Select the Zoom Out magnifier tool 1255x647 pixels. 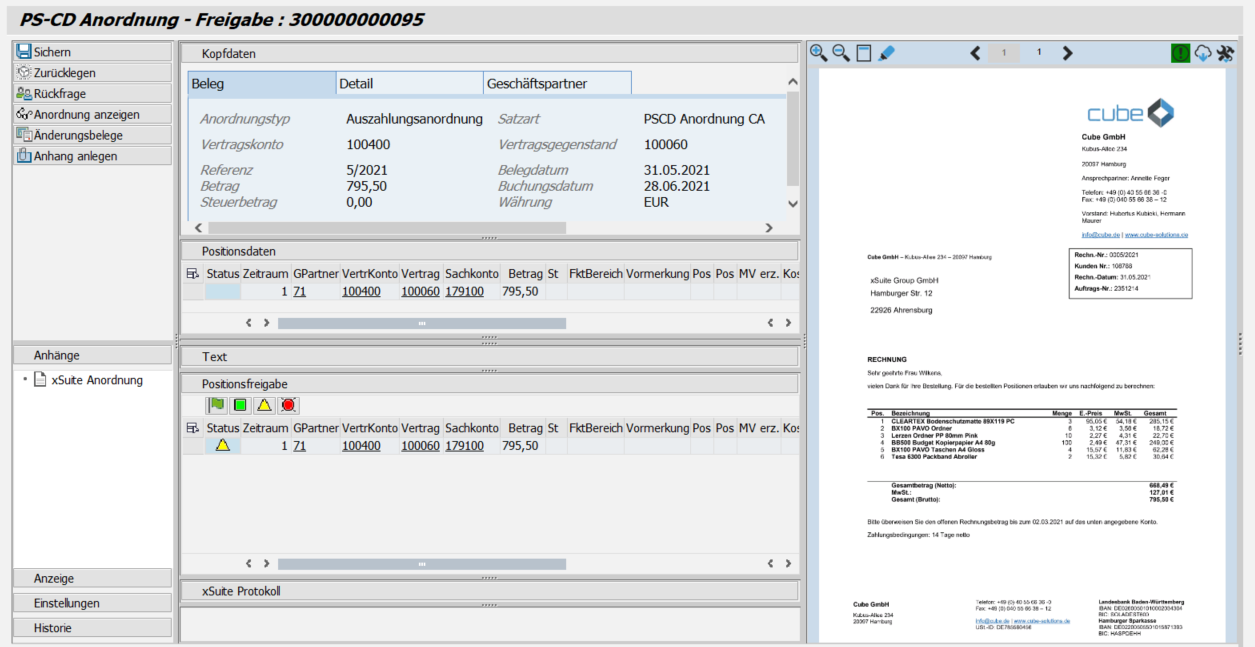click(x=840, y=53)
